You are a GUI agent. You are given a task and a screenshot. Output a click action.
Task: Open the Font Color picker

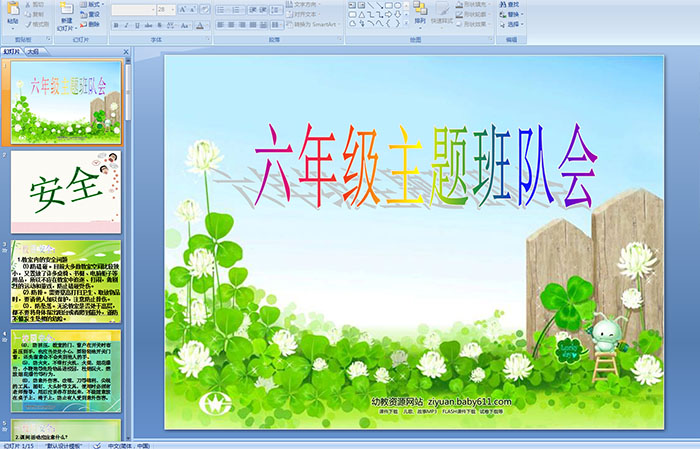tap(202, 25)
